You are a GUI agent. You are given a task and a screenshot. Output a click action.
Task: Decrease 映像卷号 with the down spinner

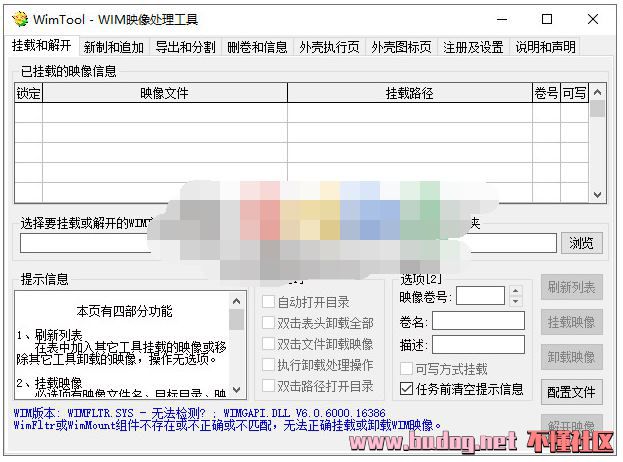tap(515, 301)
